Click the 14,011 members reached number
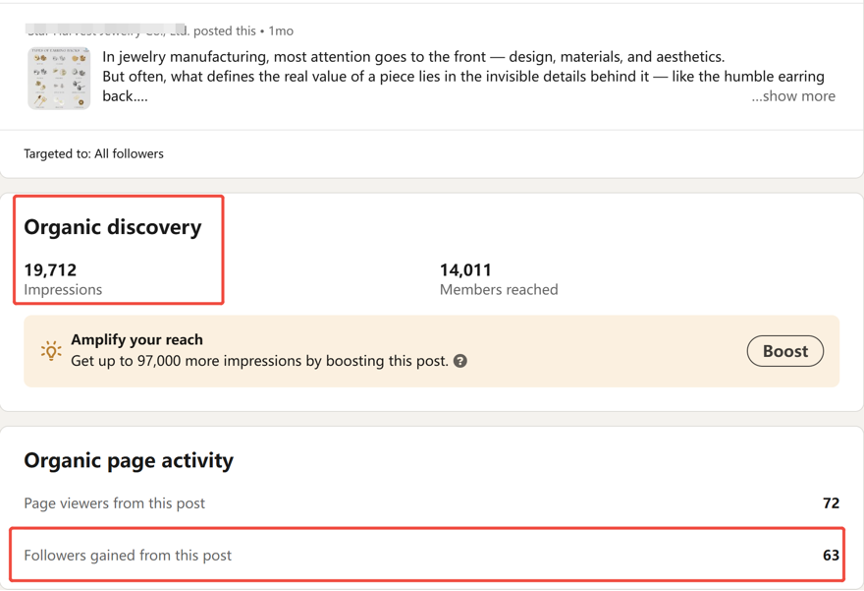Viewport: 864px width, 591px height. [x=465, y=270]
